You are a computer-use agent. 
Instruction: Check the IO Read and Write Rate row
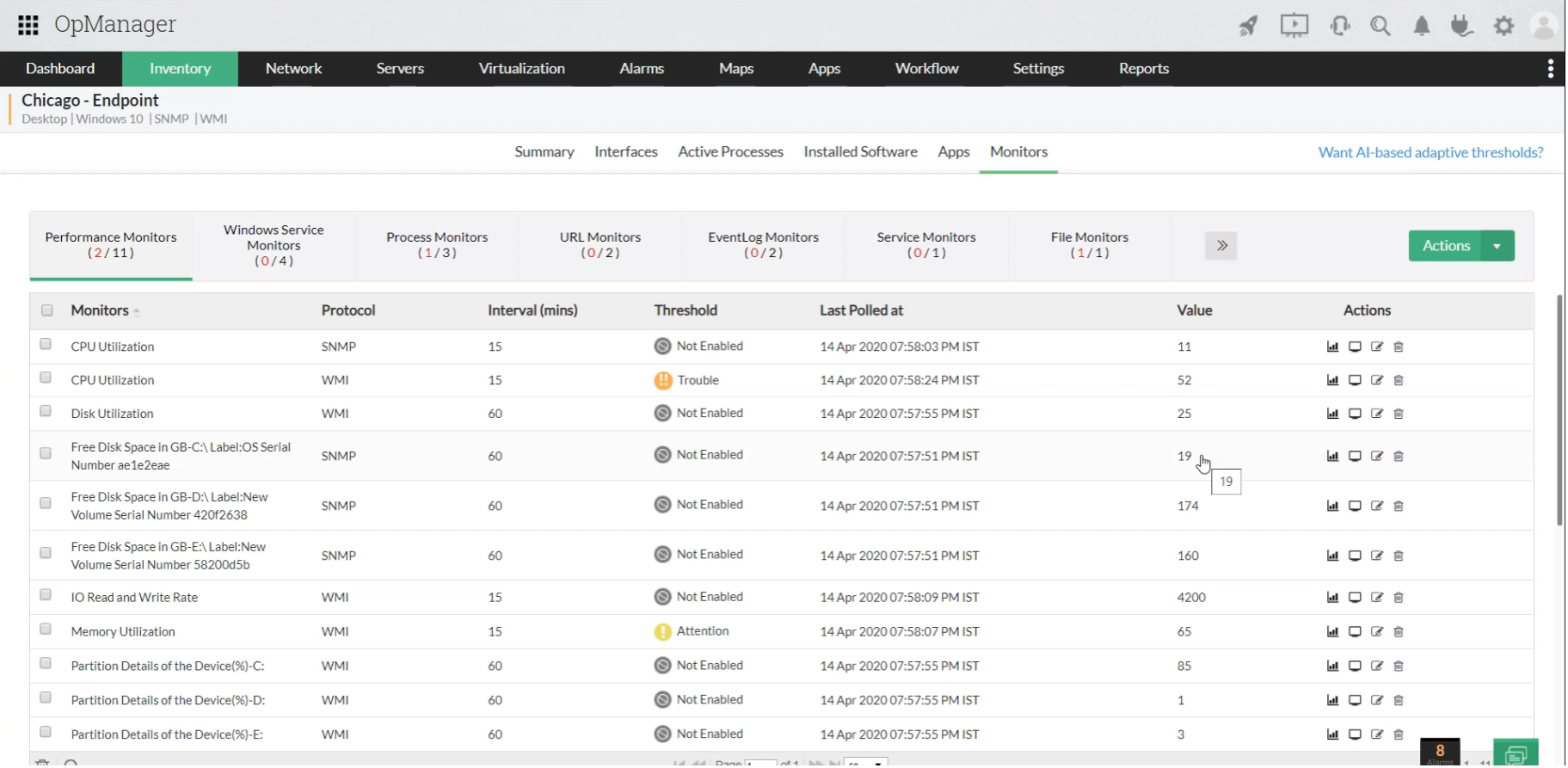(46, 595)
